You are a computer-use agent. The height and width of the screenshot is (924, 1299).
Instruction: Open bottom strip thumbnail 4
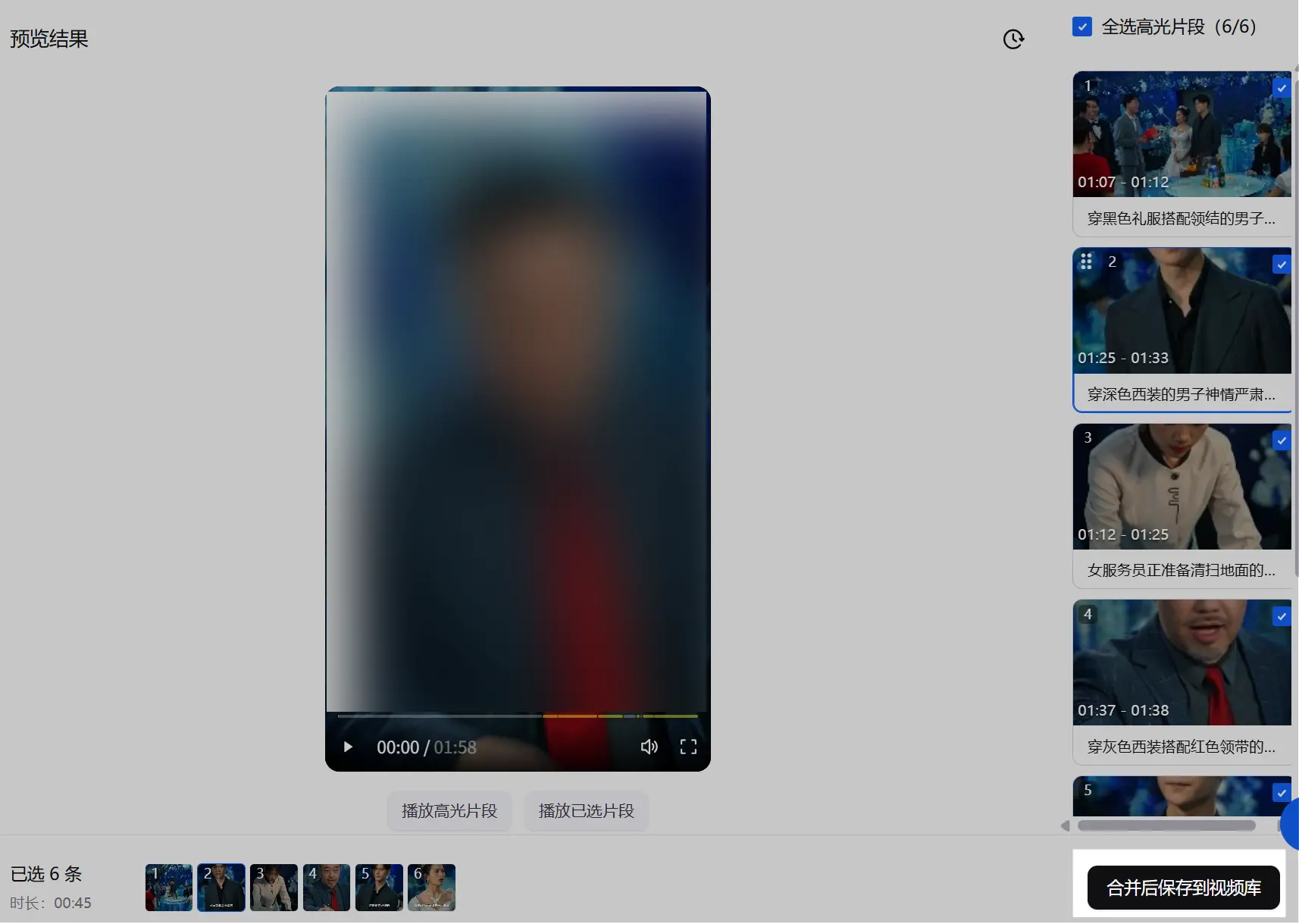pyautogui.click(x=327, y=888)
